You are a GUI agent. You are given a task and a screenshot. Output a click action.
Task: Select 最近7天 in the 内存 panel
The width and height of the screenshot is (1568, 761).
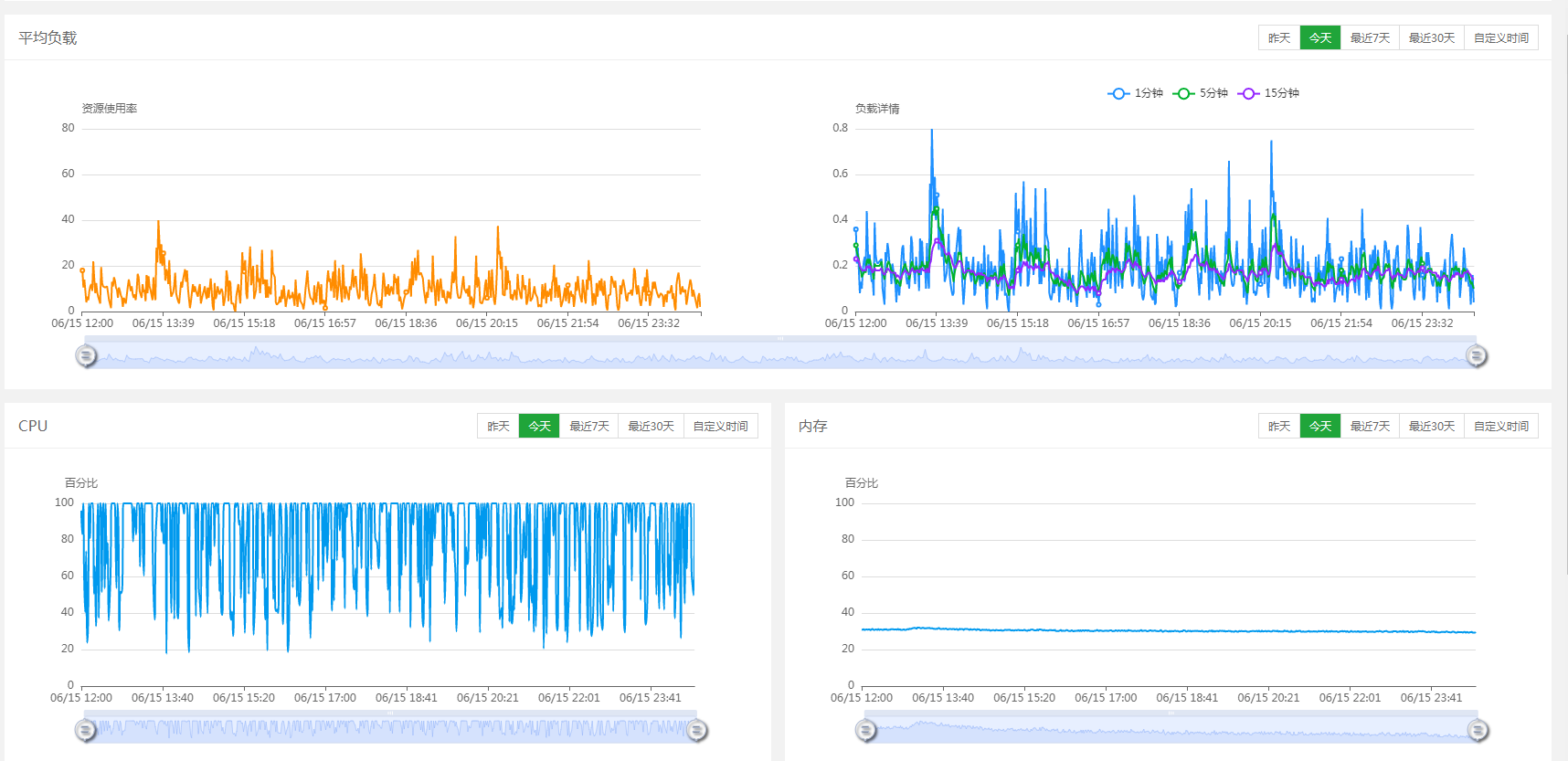click(1370, 426)
